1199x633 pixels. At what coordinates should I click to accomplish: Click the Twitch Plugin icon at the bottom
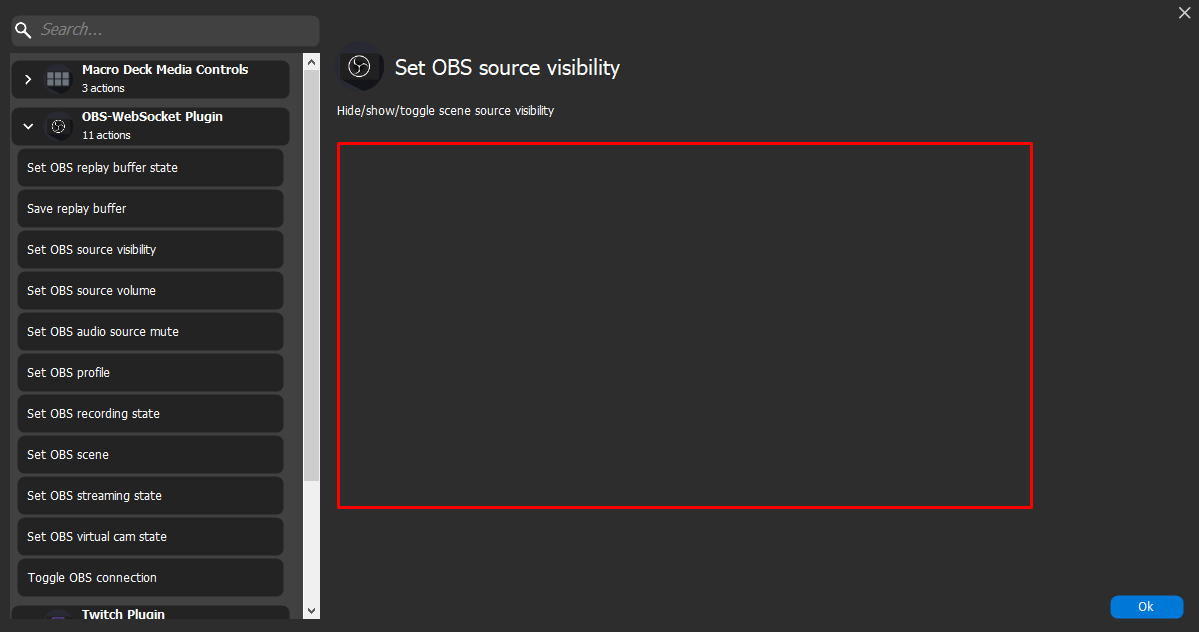pyautogui.click(x=58, y=615)
